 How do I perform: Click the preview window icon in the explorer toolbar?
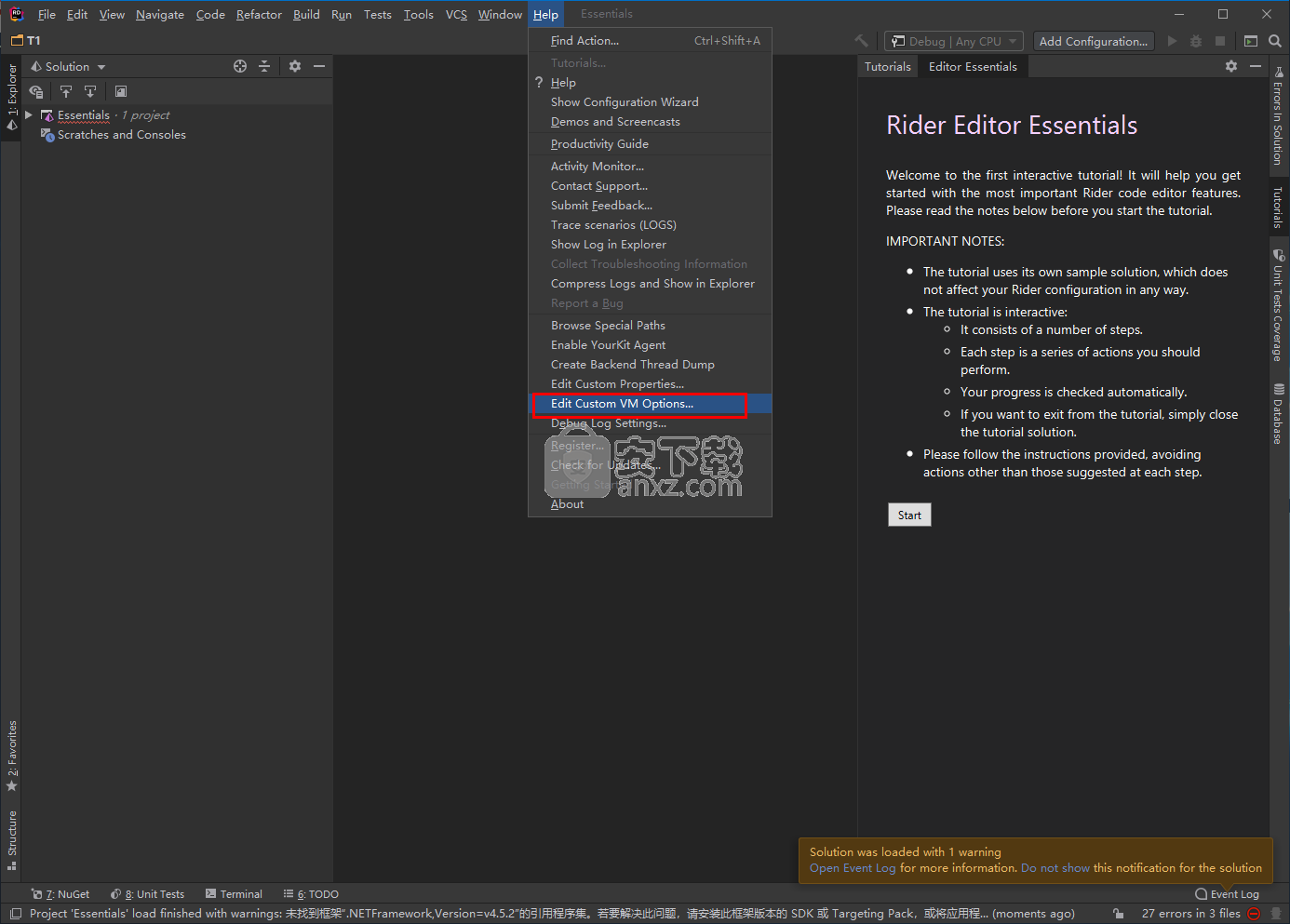click(121, 91)
